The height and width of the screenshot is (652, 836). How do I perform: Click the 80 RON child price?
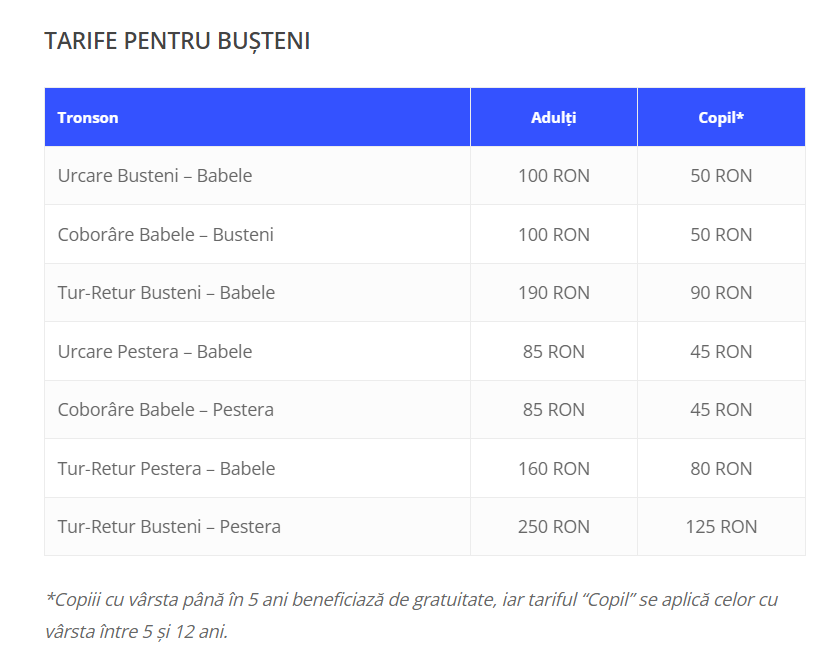pyautogui.click(x=721, y=469)
